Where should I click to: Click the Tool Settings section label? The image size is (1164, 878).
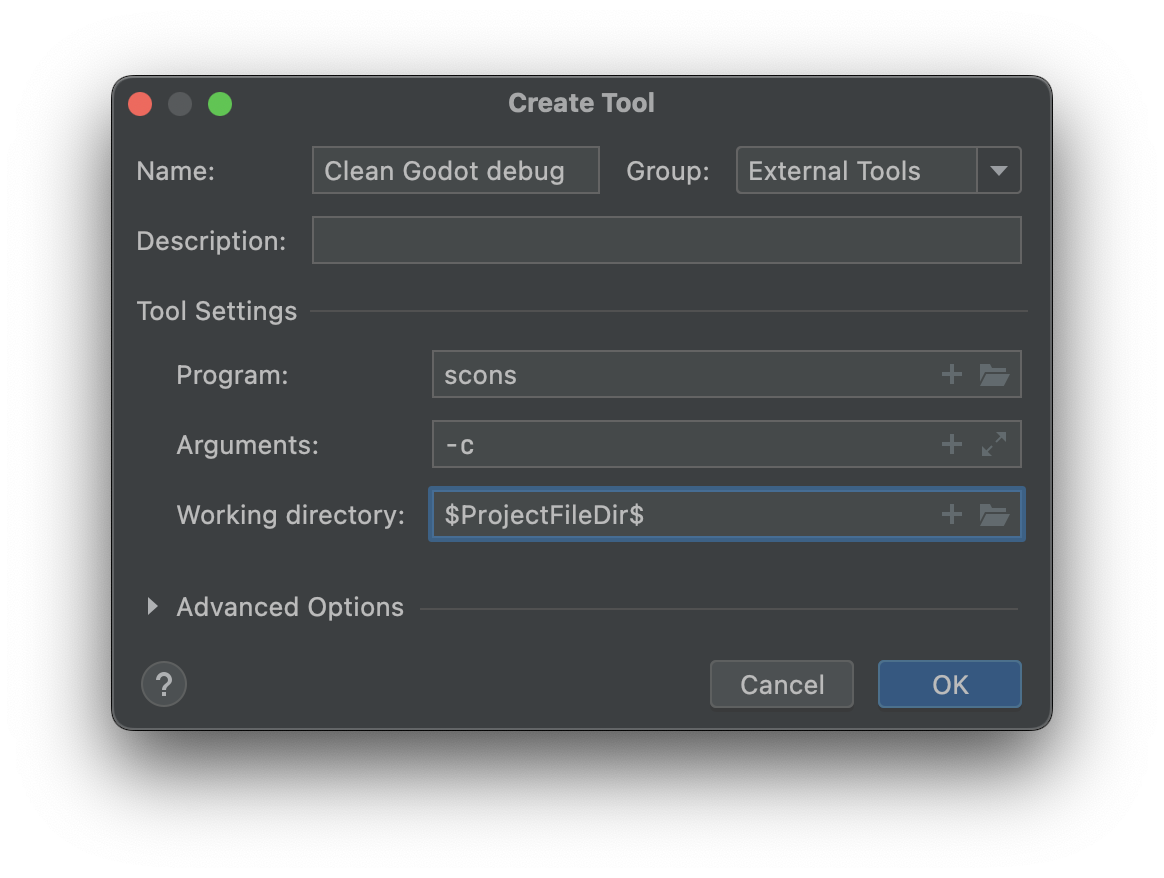tap(217, 311)
